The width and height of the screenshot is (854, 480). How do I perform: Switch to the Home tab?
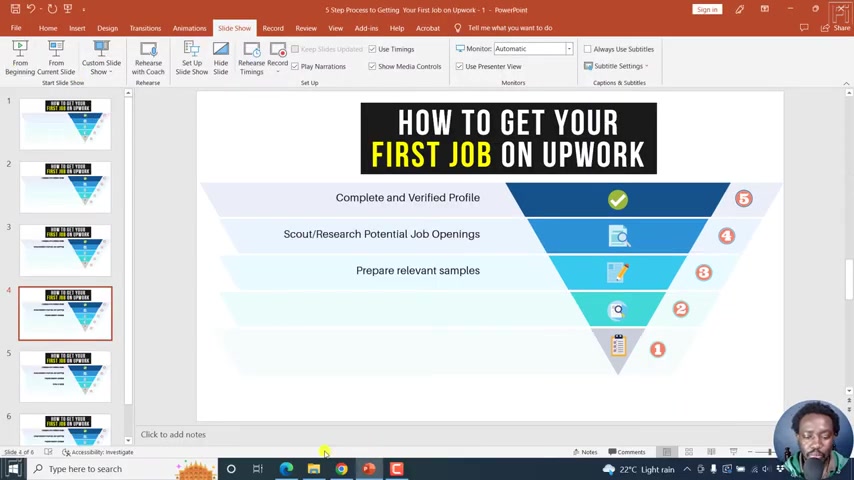point(48,28)
